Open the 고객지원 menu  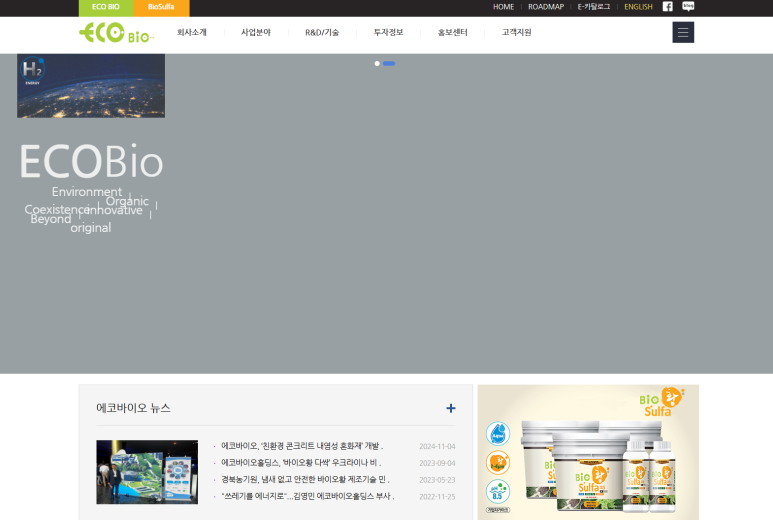pos(517,33)
